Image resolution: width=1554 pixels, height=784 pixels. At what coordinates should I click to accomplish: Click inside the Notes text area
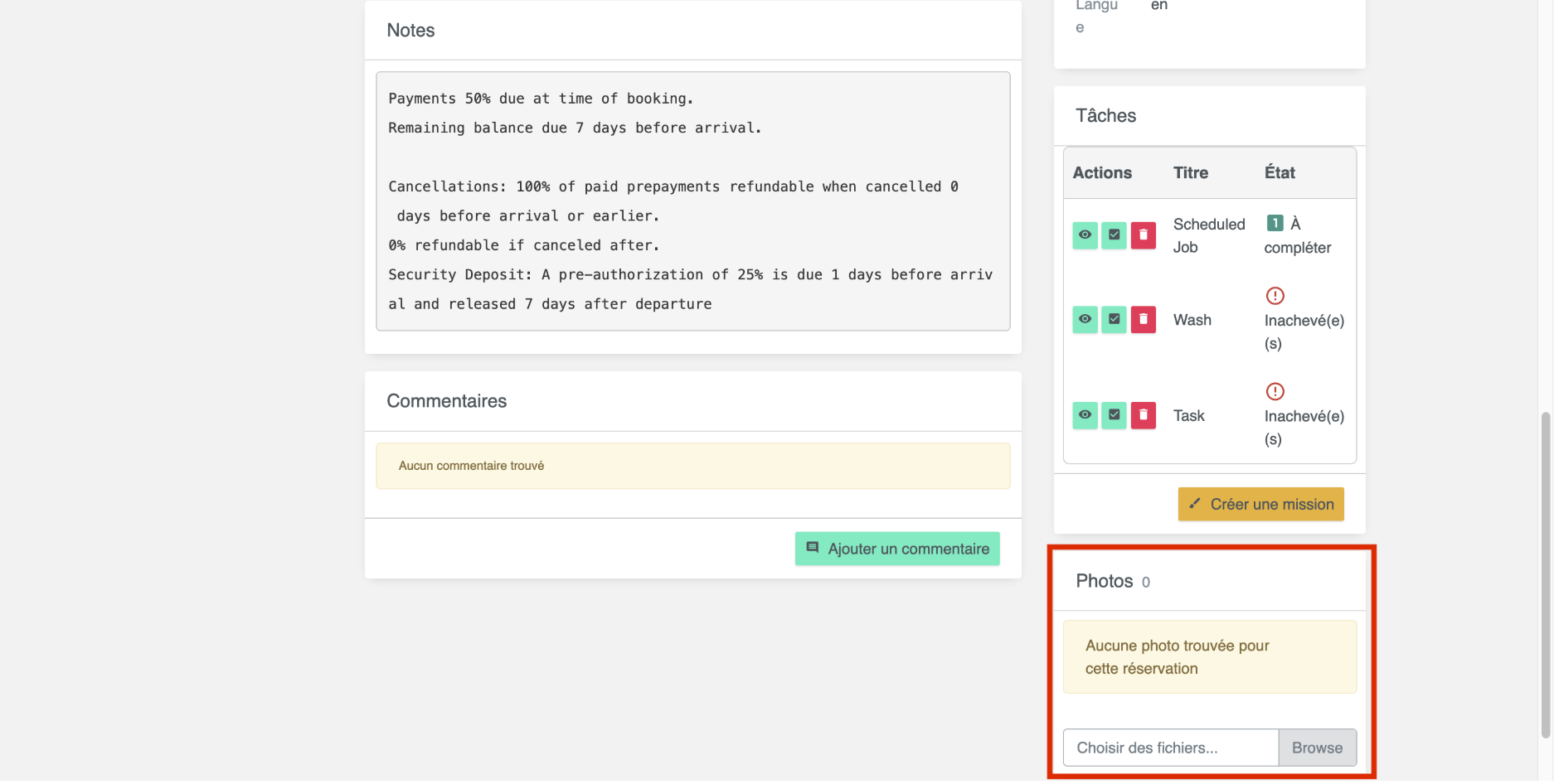692,201
